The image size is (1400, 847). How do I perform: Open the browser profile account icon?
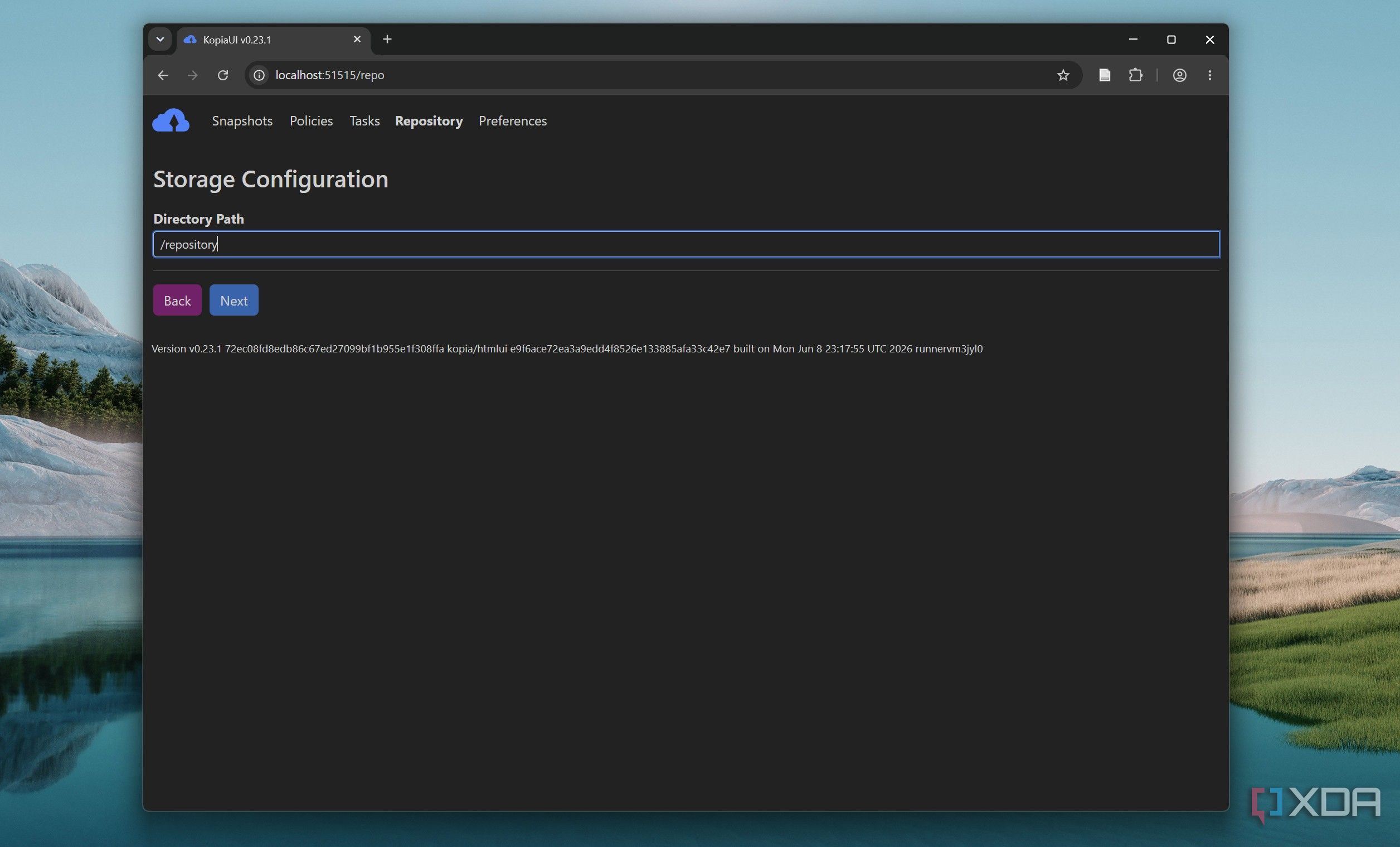tap(1179, 75)
